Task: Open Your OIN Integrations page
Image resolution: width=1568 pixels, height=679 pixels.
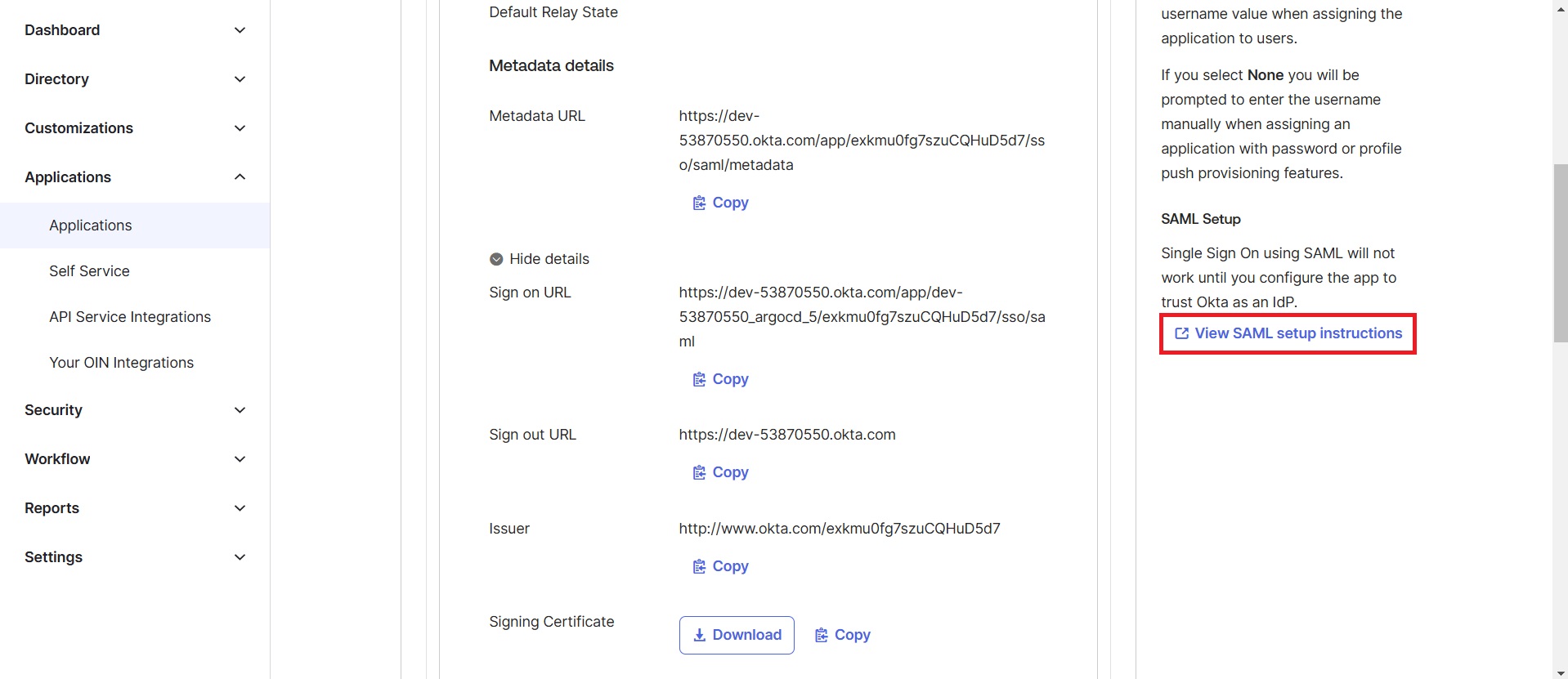Action: pos(121,362)
